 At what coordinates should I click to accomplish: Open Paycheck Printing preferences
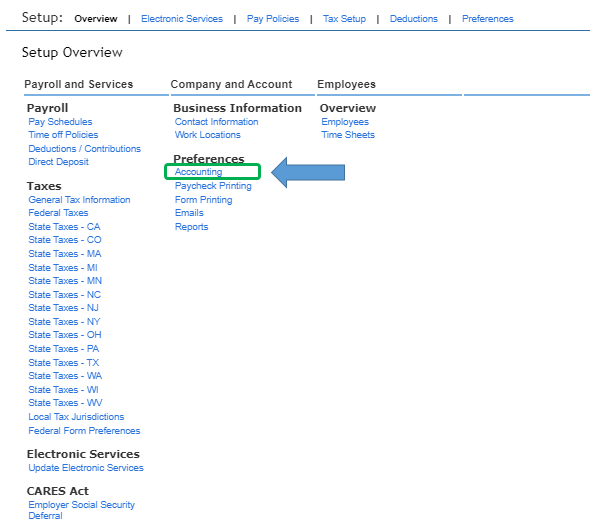tap(213, 186)
